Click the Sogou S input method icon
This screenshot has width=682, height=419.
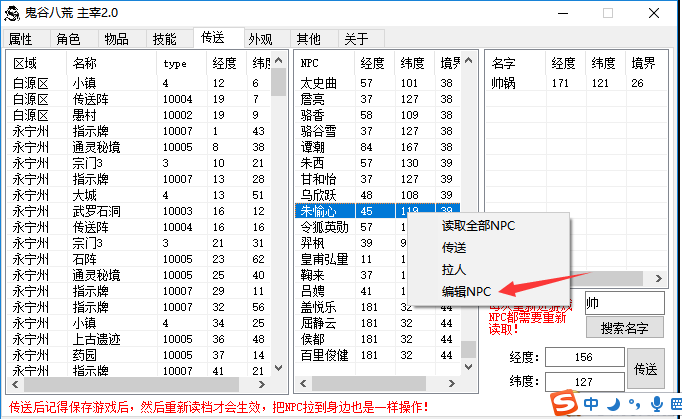[x=564, y=403]
